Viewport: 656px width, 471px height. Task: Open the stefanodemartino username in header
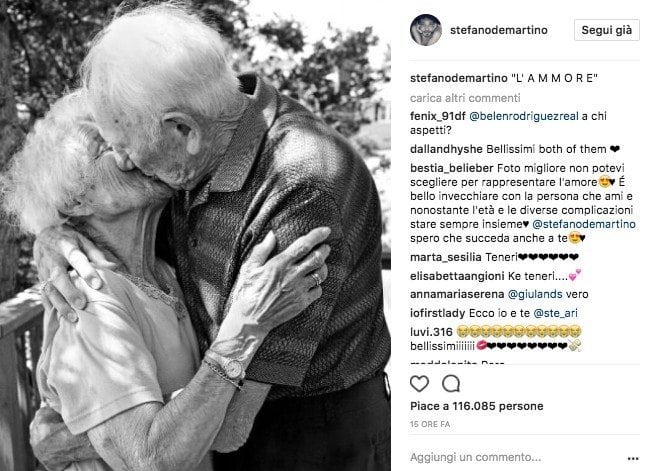[499, 30]
